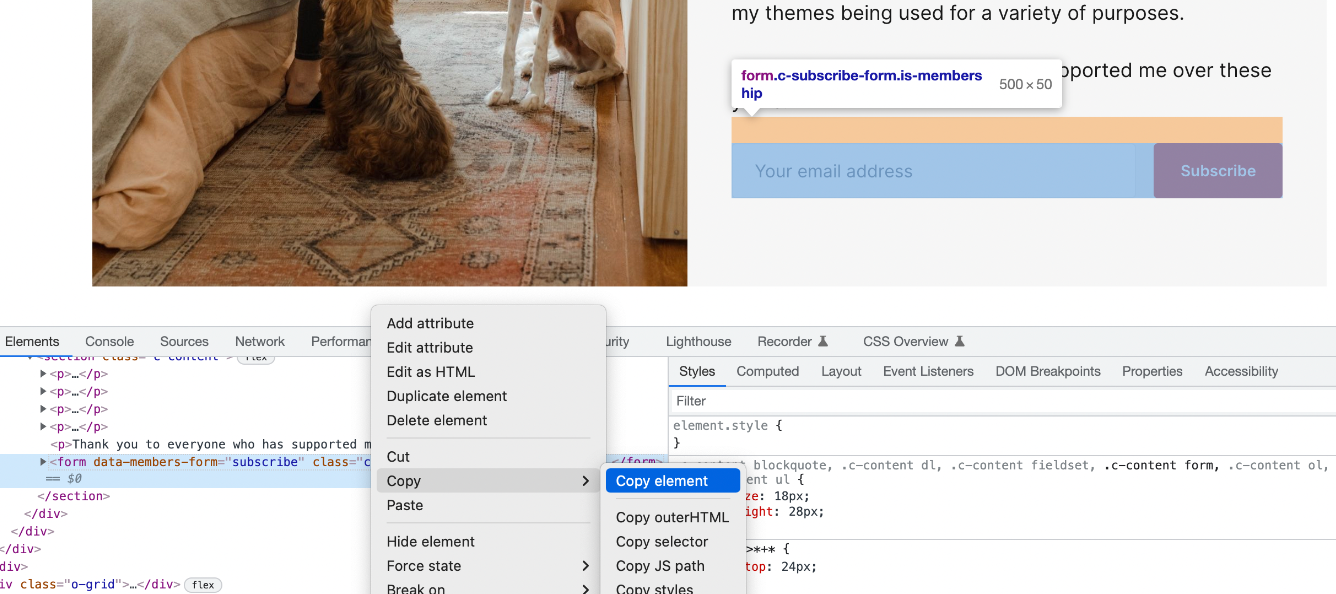Click Copy outerHTML in the submenu
Image resolution: width=1336 pixels, height=594 pixels.
pyautogui.click(x=673, y=517)
